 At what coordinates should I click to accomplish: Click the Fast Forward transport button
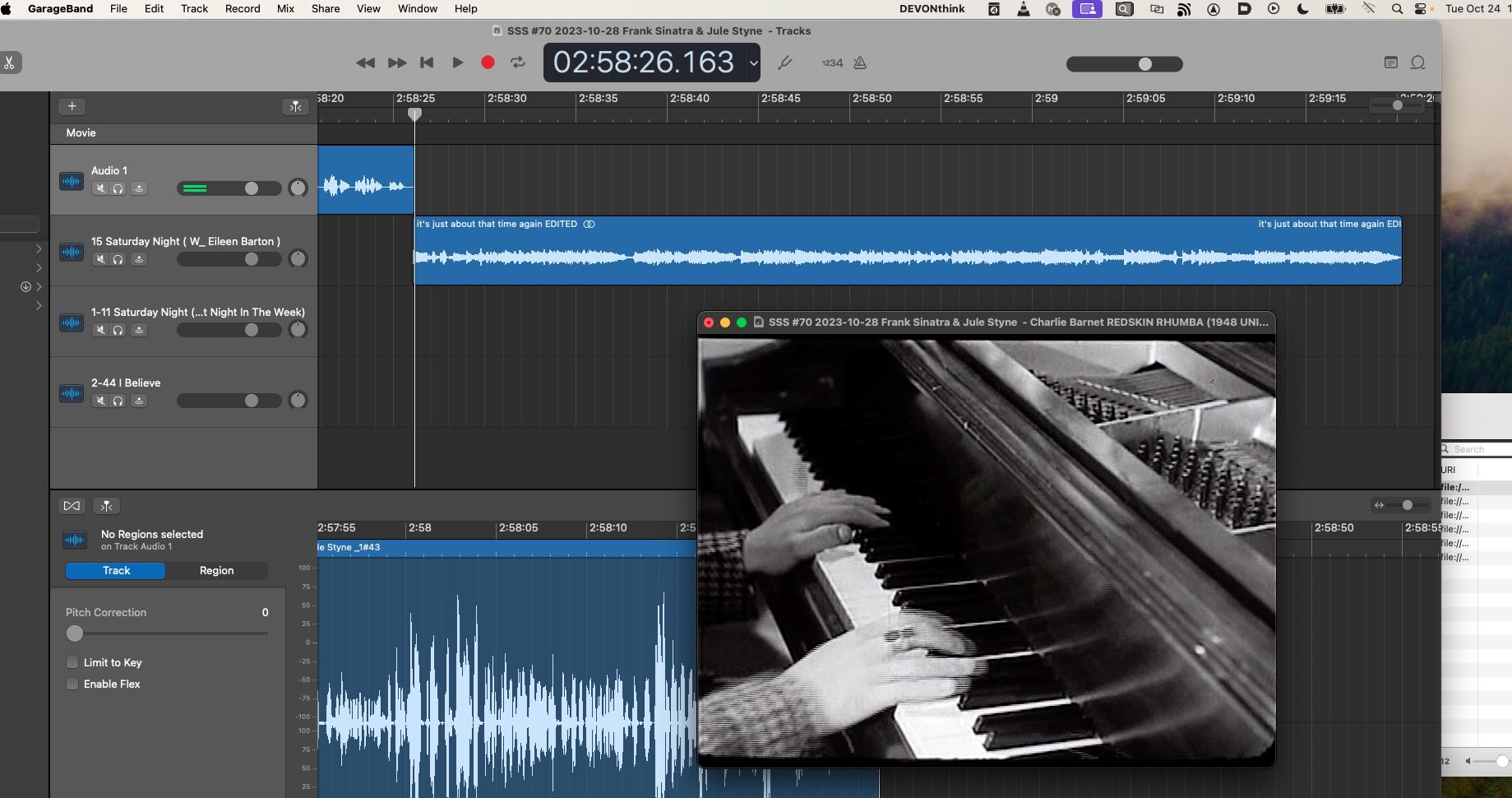[x=396, y=63]
